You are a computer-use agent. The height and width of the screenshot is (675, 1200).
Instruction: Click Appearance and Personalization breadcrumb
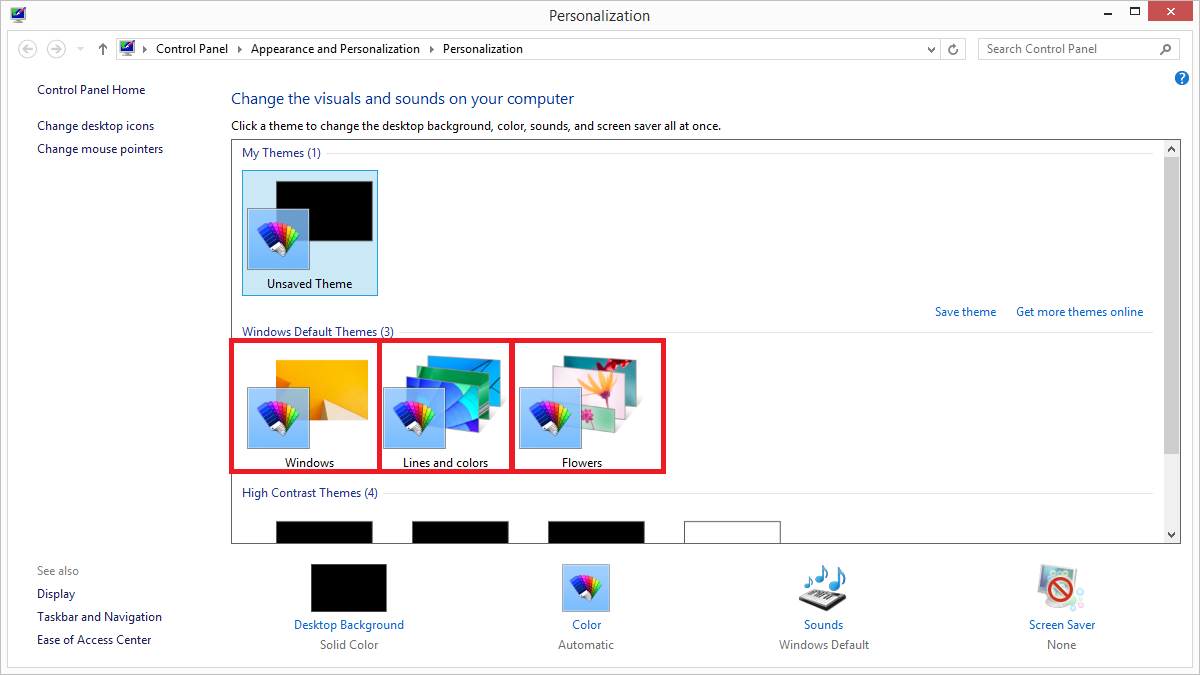(x=335, y=49)
